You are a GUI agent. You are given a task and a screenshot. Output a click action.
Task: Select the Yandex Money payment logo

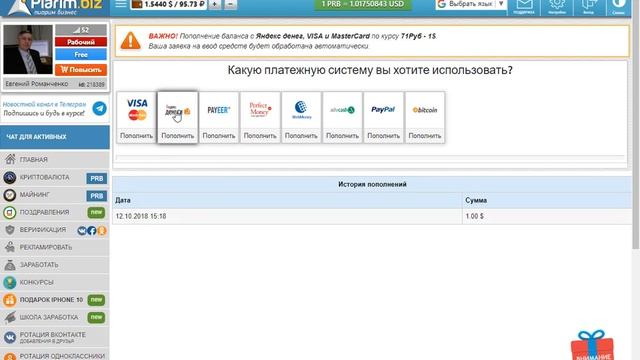point(178,111)
